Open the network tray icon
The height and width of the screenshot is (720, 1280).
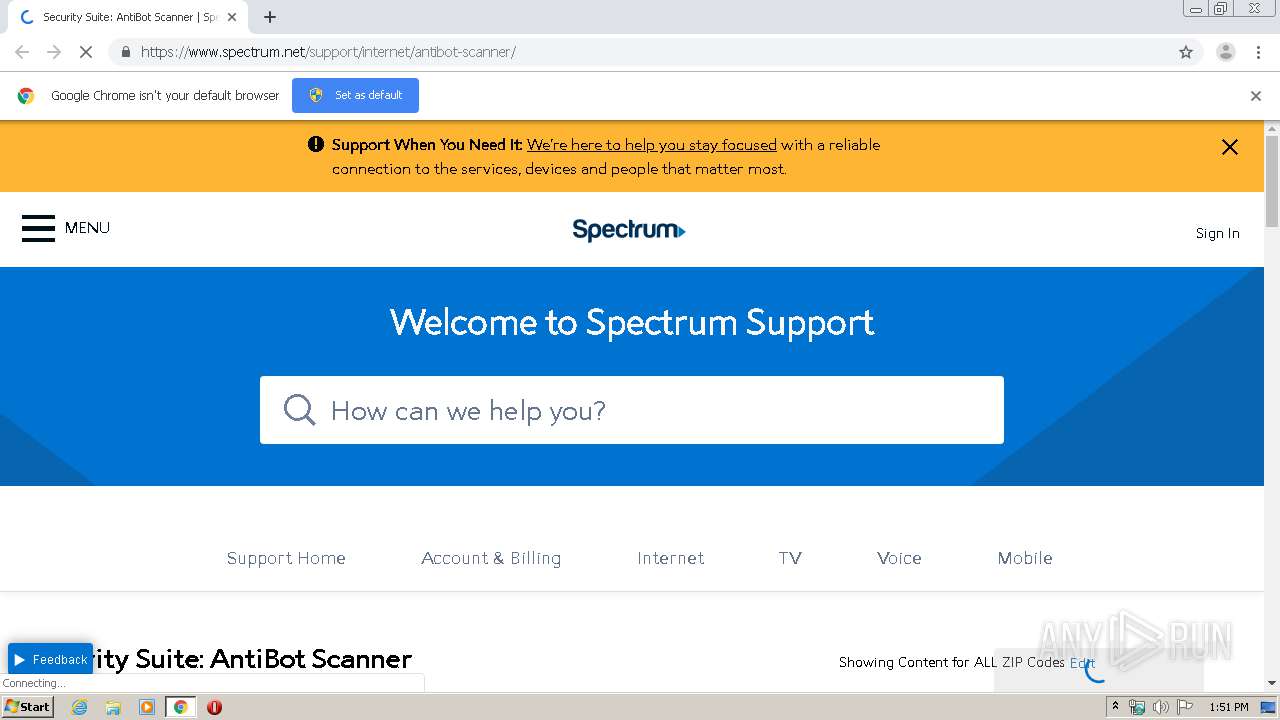[x=1137, y=707]
